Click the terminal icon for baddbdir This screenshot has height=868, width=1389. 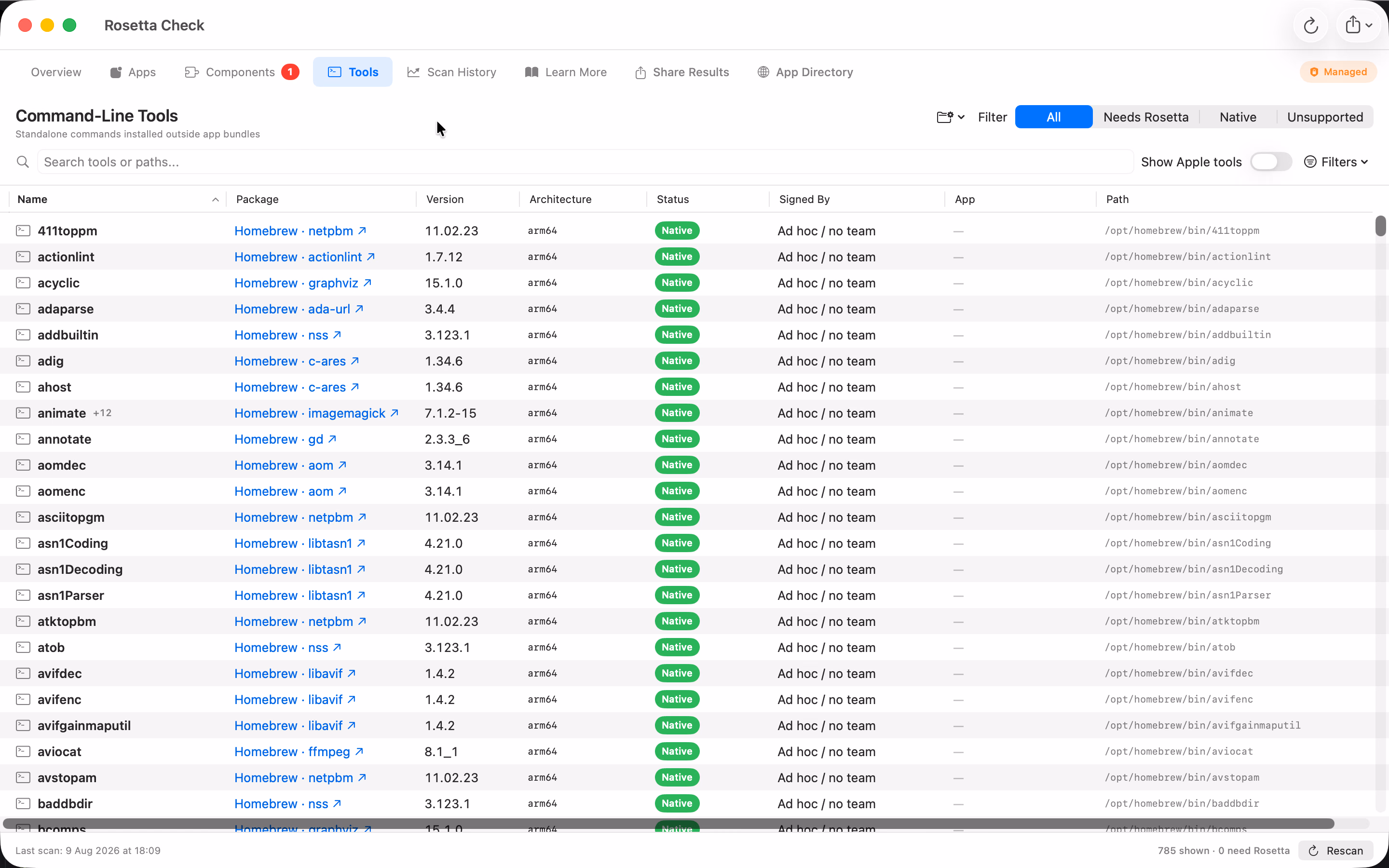click(x=23, y=804)
